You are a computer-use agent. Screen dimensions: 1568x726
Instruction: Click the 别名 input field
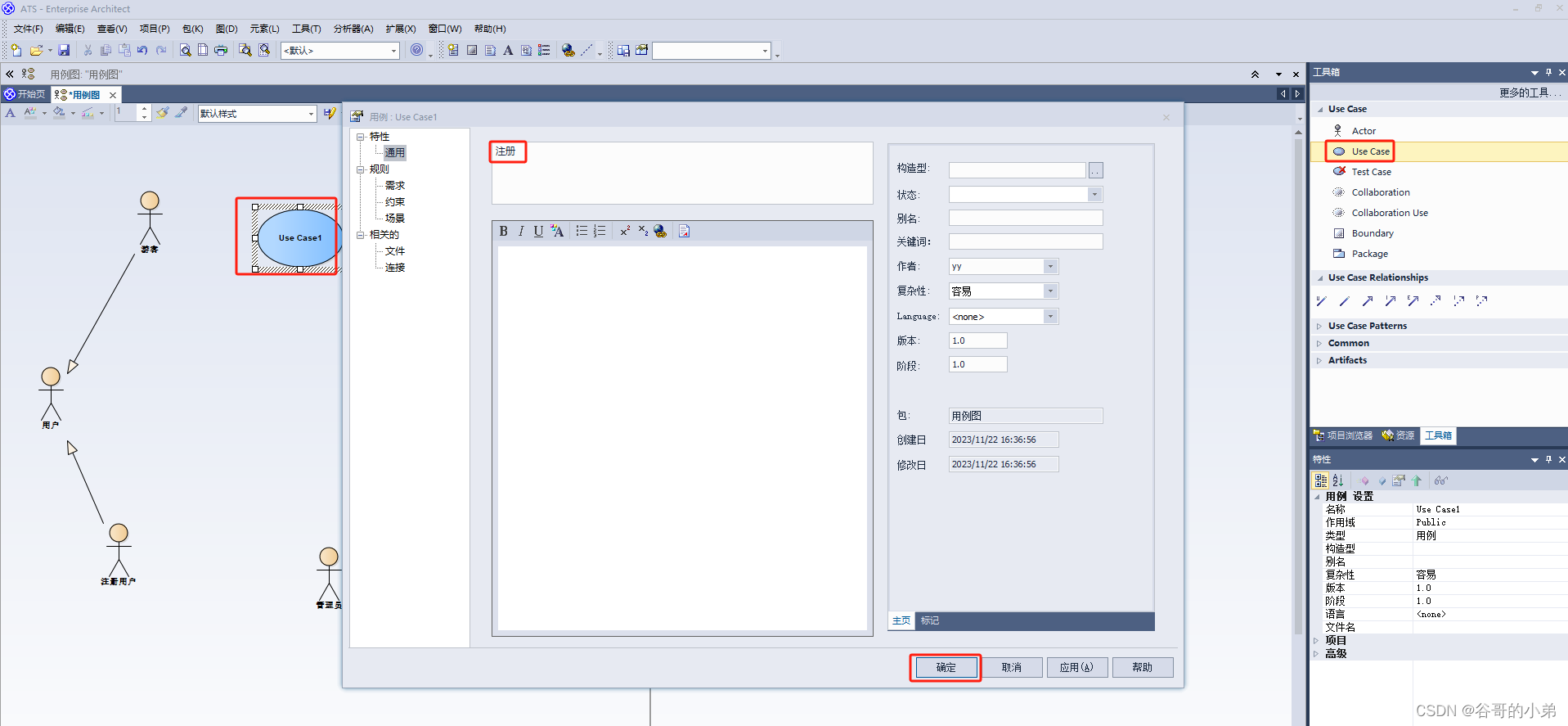[1026, 219]
